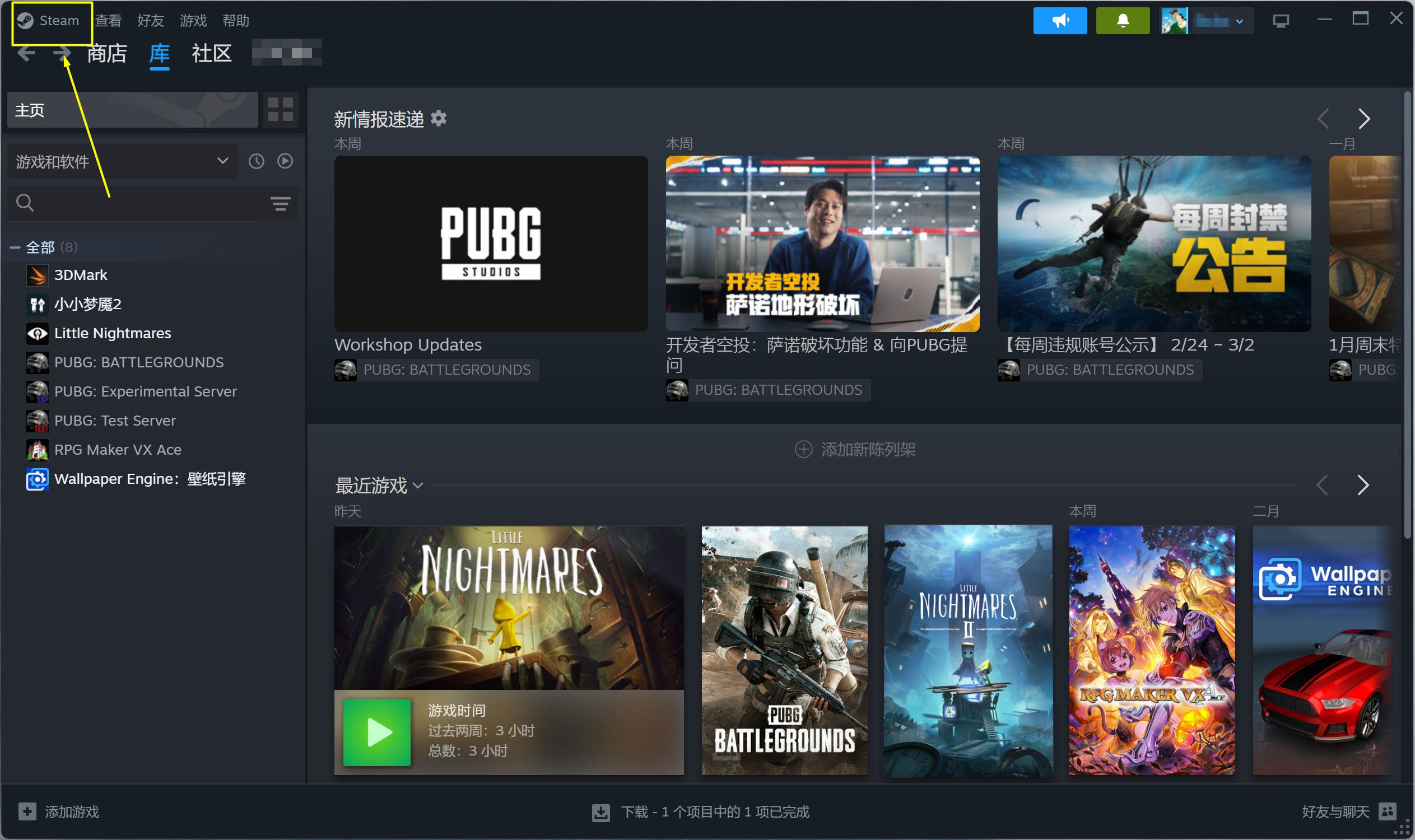Switch to the 库 tab
Screen dimensions: 1415x840
tap(159, 53)
